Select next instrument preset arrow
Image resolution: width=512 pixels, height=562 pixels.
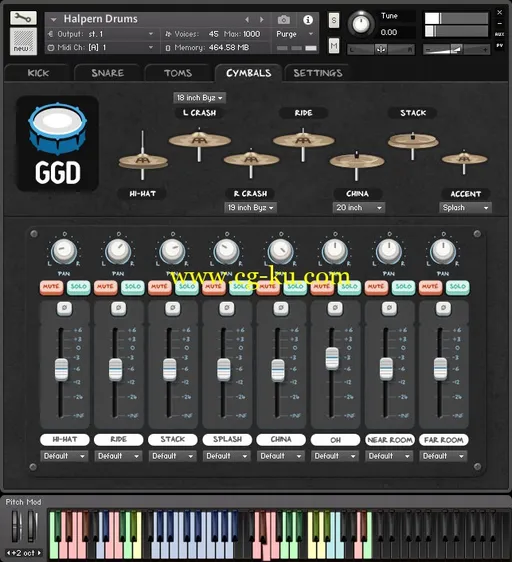[x=262, y=19]
